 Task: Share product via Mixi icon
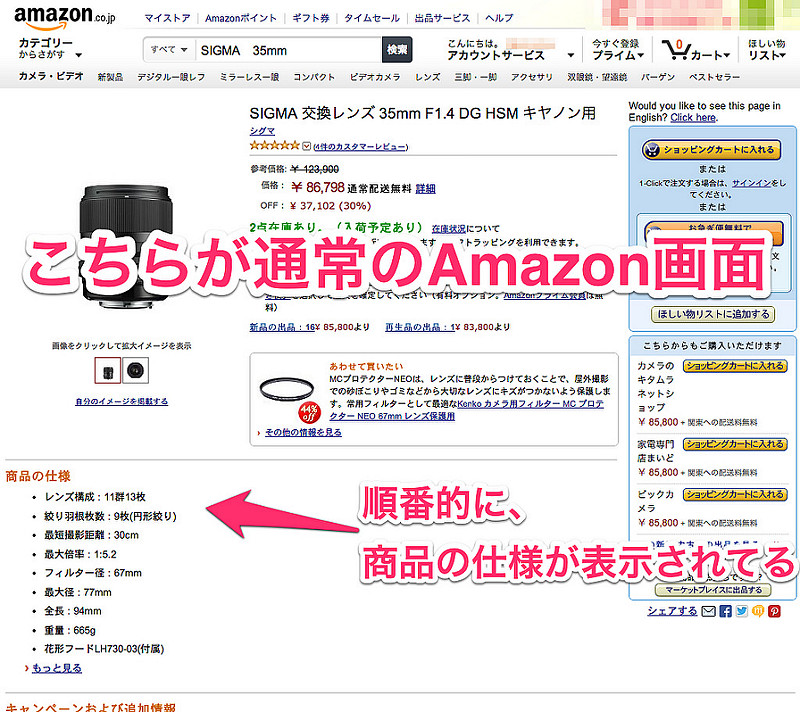pos(758,611)
